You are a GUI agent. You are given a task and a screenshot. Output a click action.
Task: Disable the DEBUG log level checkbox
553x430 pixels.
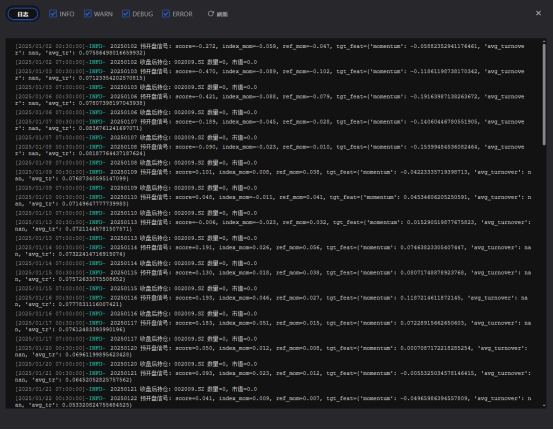[x=126, y=14]
